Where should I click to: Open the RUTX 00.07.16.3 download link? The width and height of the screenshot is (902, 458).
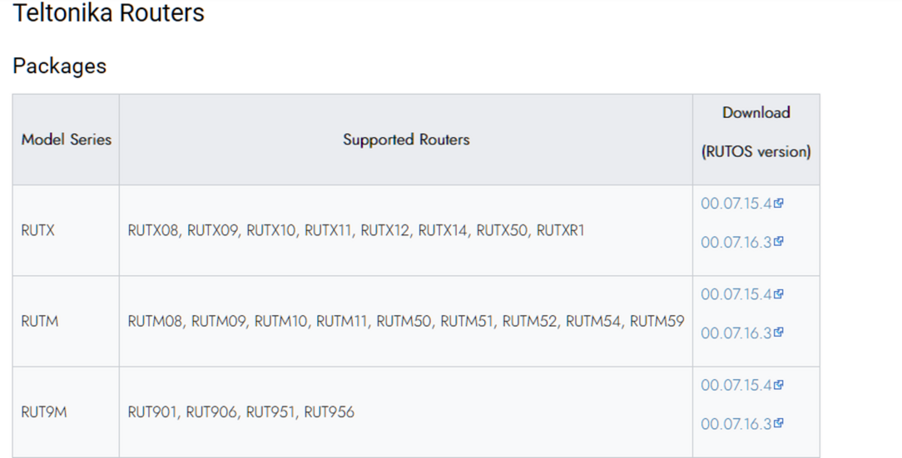pos(736,242)
